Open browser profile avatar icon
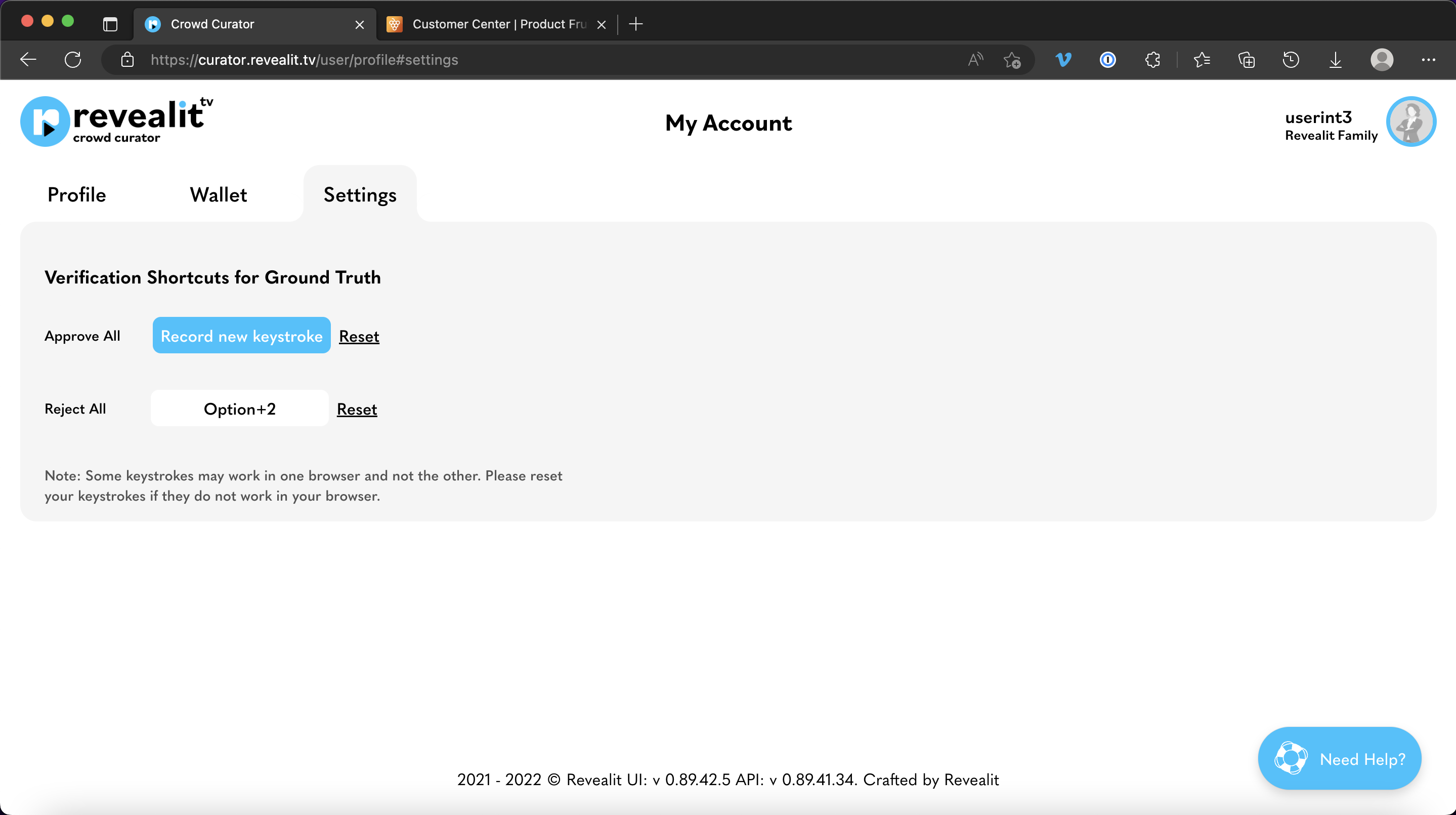 point(1382,59)
